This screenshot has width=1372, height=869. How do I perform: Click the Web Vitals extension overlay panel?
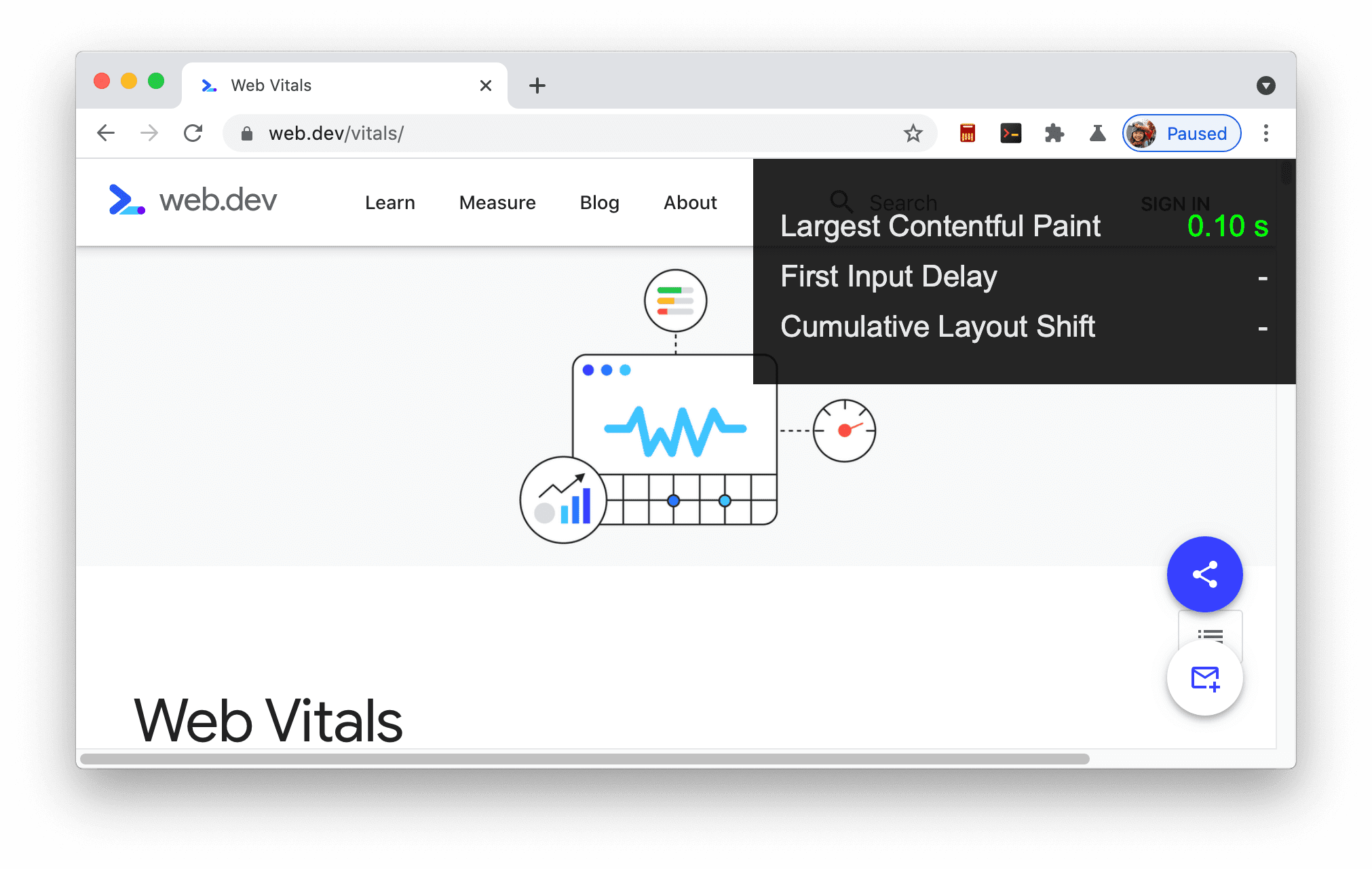pos(1020,275)
